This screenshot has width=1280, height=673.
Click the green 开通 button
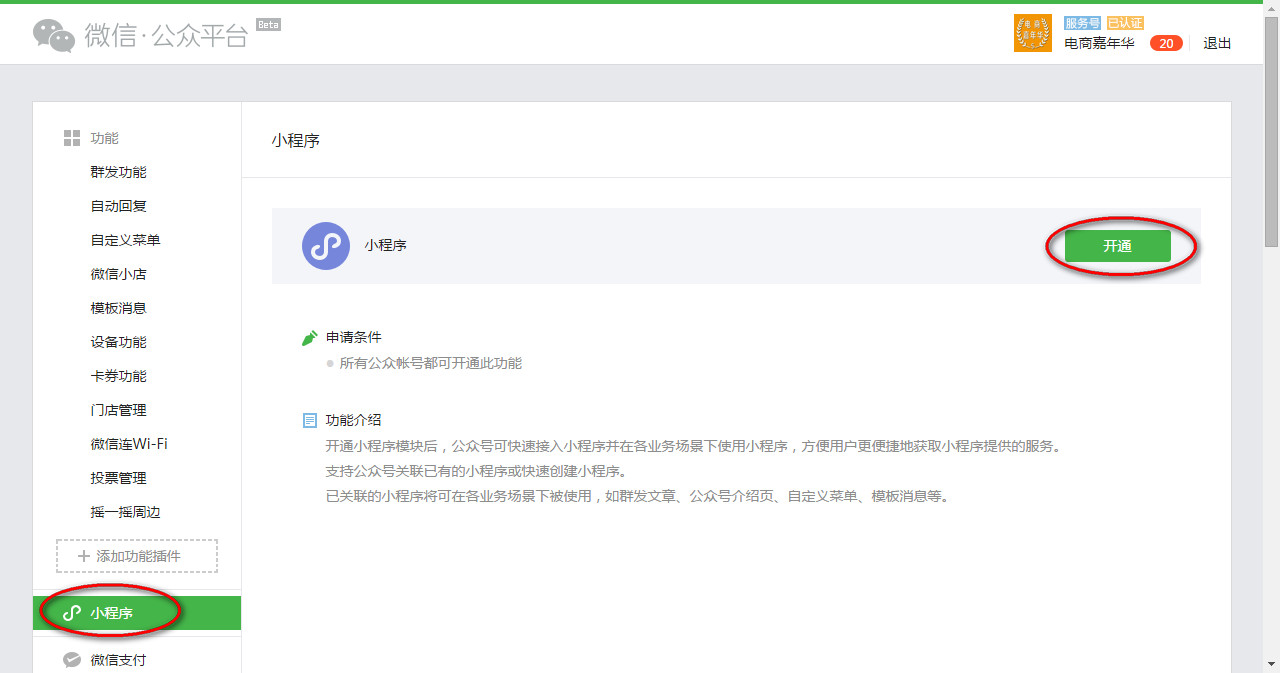[1117, 246]
